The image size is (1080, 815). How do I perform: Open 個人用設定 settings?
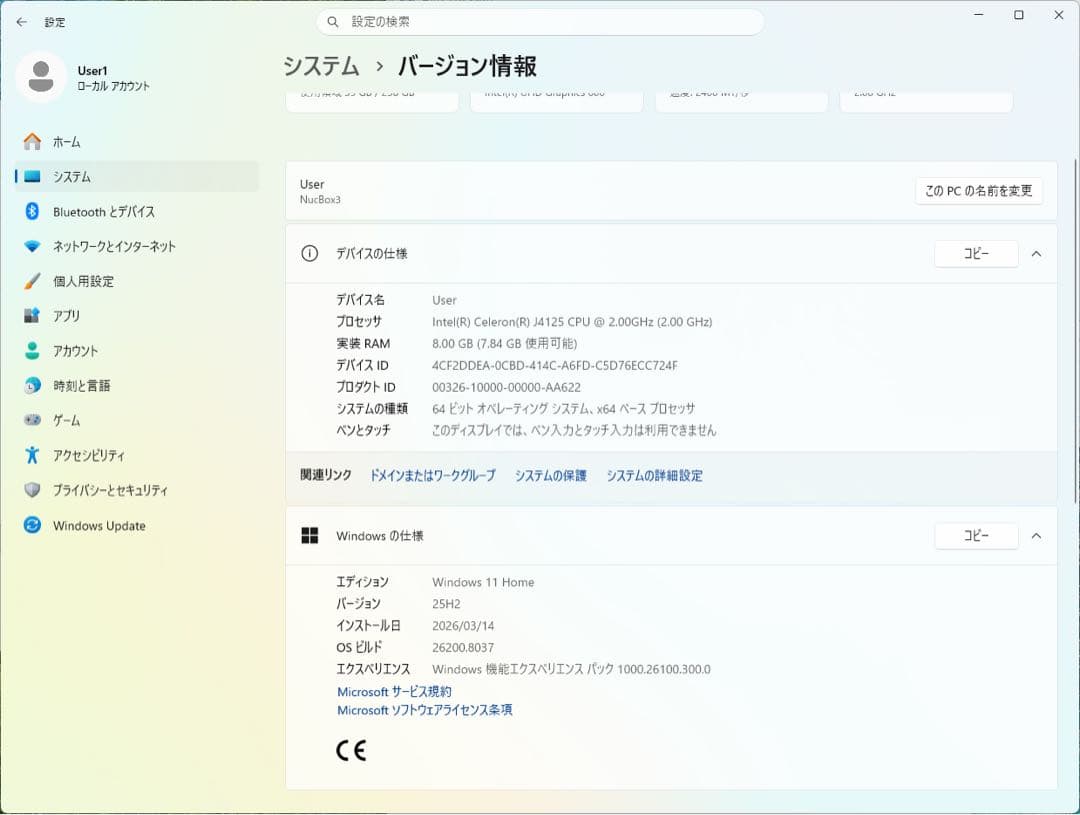136,281
